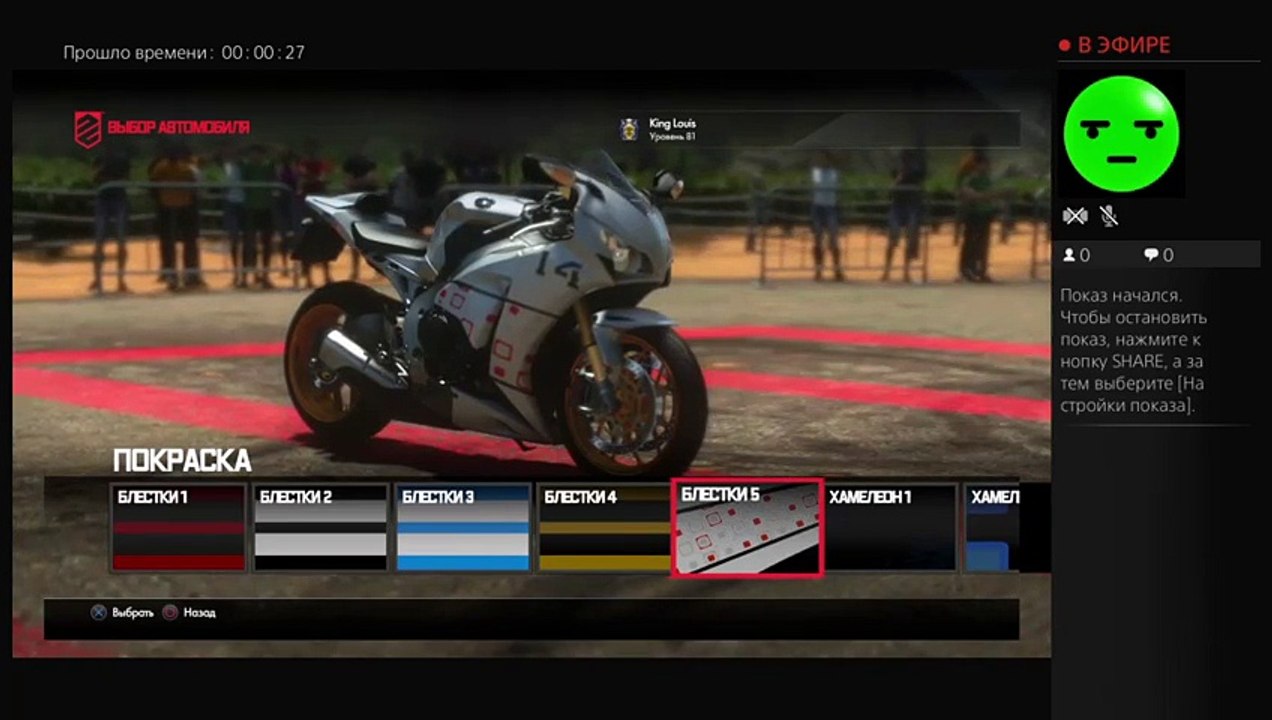
Task: Click the viewers count icon
Action: coord(1069,255)
